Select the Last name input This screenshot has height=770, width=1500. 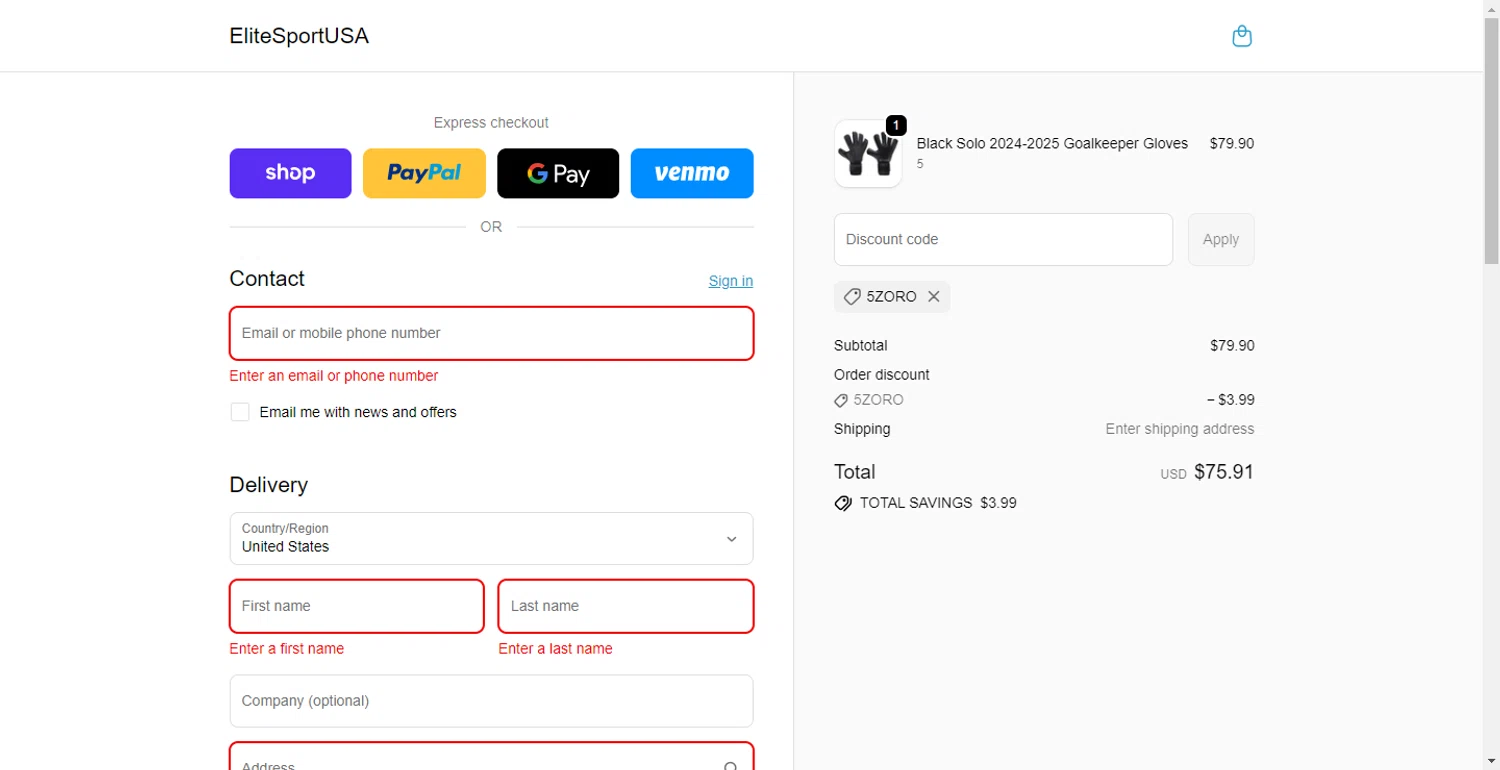[625, 606]
